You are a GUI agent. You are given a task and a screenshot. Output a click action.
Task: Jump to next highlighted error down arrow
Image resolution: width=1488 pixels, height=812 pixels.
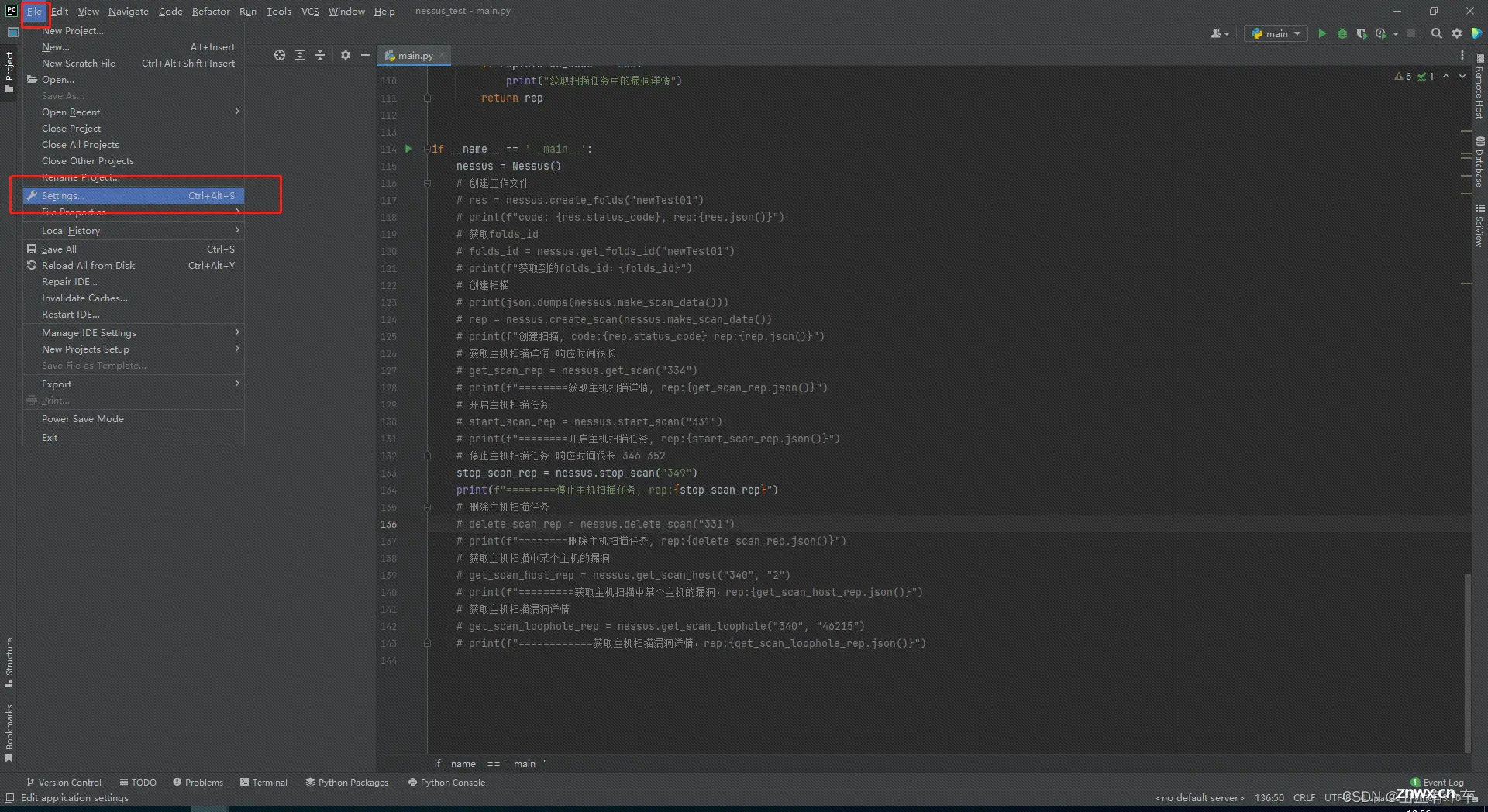click(x=1462, y=77)
